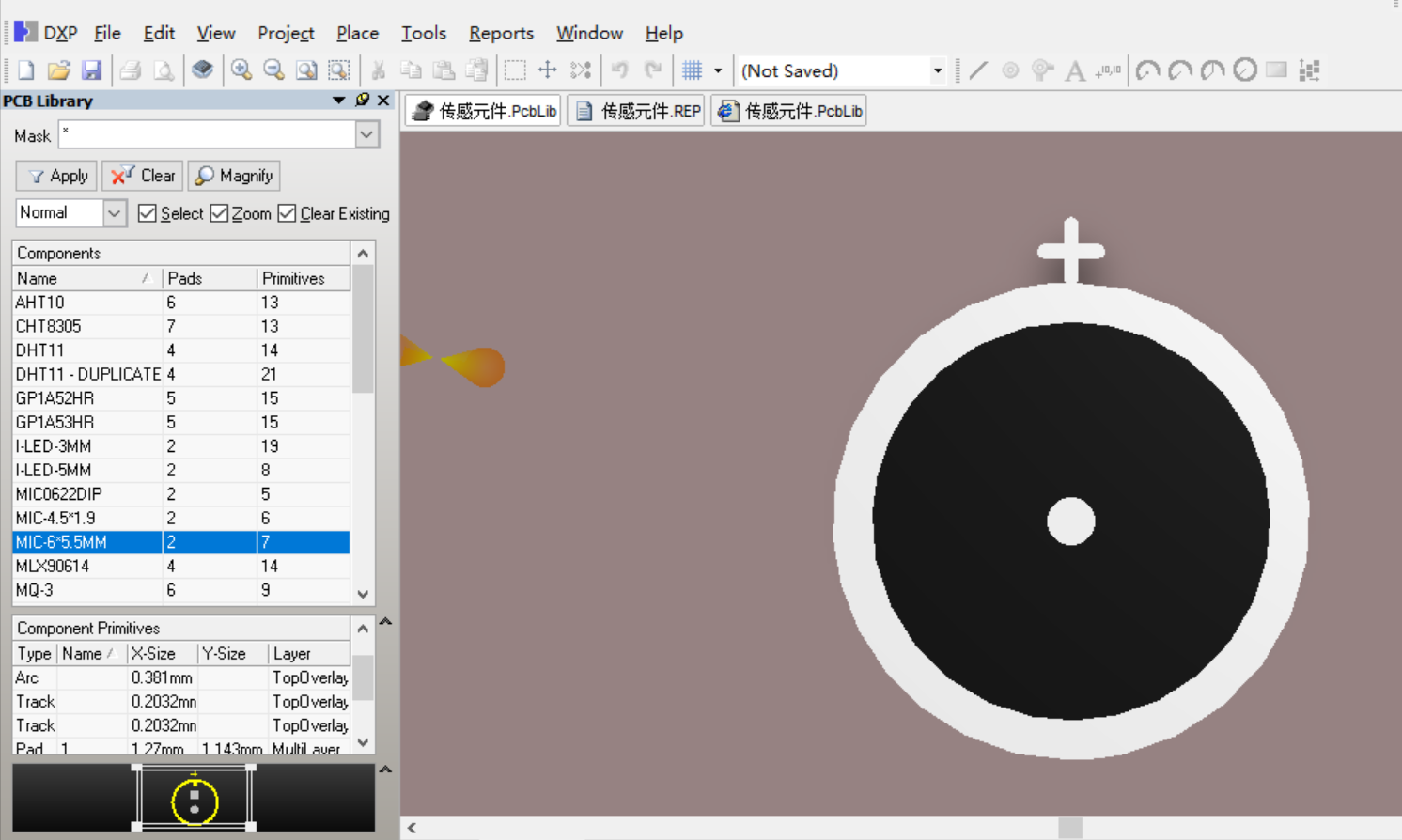Place fill rectangle tool
This screenshot has height=840, width=1402.
[1276, 70]
